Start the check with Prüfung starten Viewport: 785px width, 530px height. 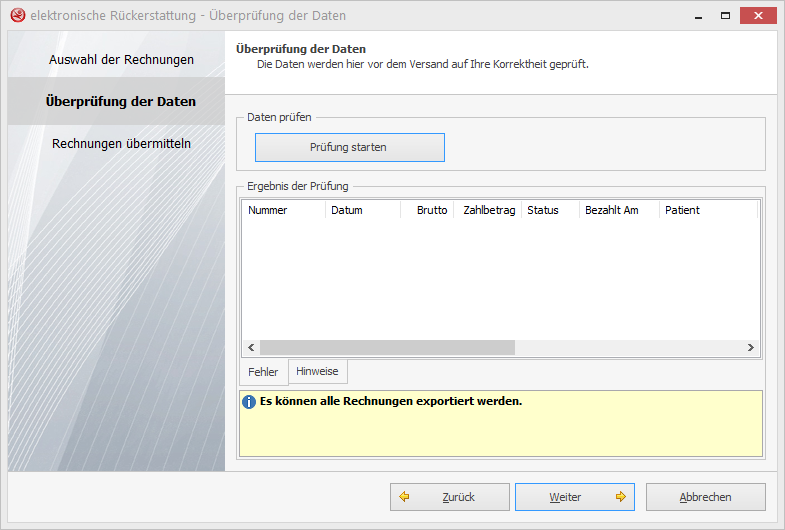pyautogui.click(x=348, y=147)
